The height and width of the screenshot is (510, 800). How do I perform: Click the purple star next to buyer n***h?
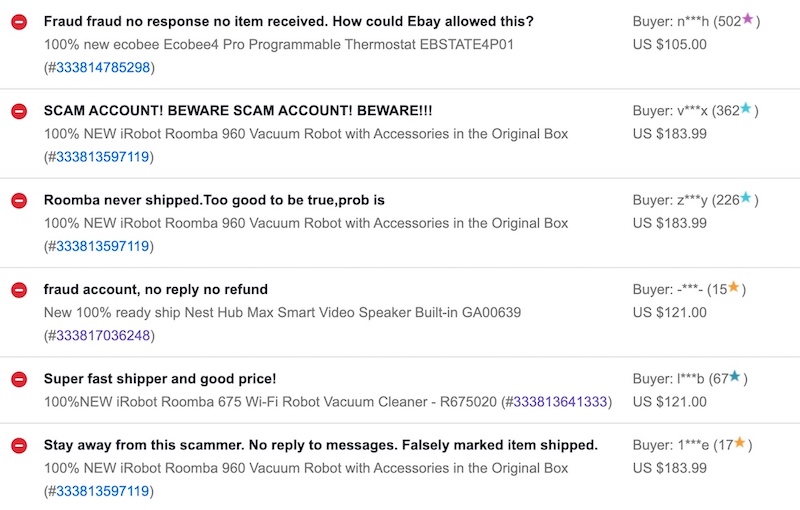746,19
